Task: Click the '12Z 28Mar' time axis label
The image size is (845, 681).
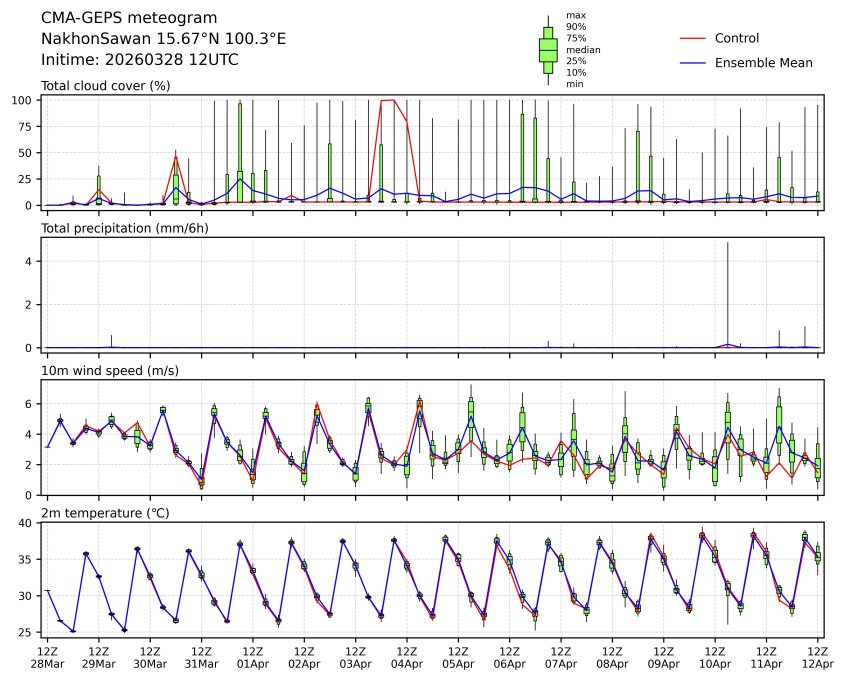Action: point(46,657)
